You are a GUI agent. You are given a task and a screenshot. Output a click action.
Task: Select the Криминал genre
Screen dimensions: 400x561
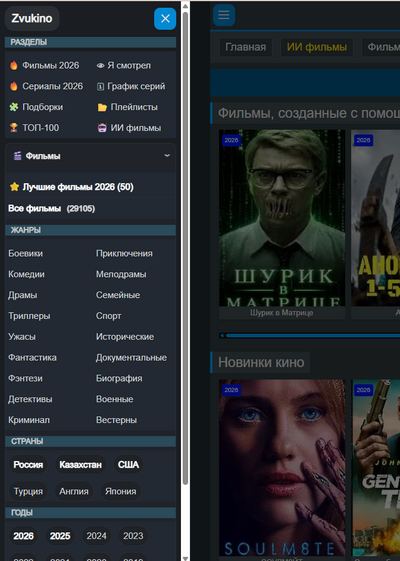pos(29,420)
